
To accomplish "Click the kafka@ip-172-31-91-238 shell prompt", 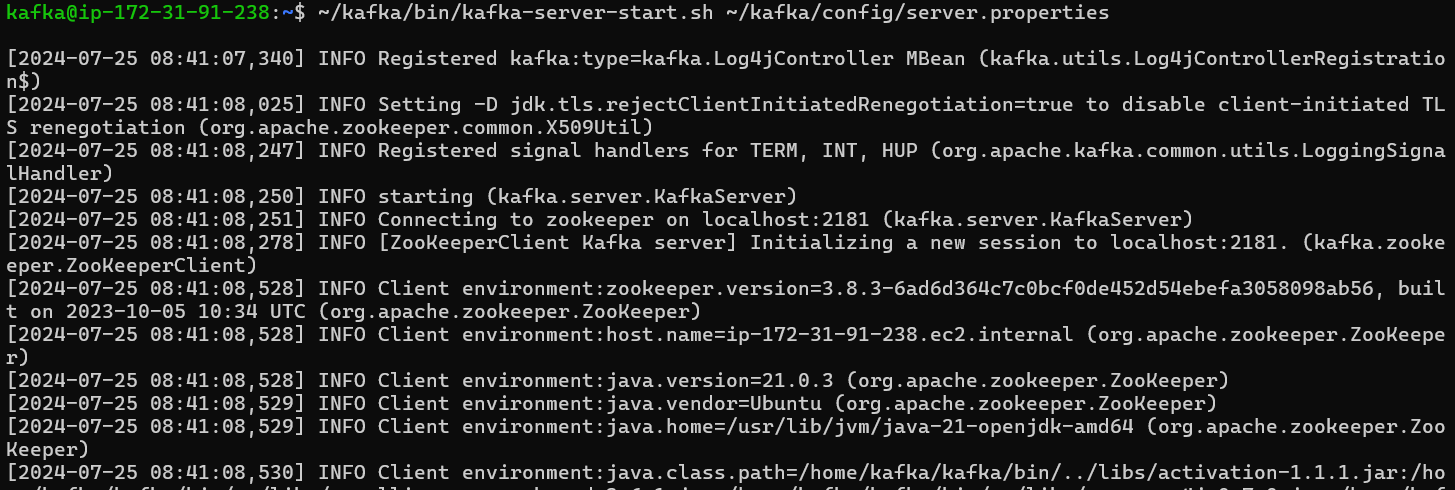I will pos(138,13).
